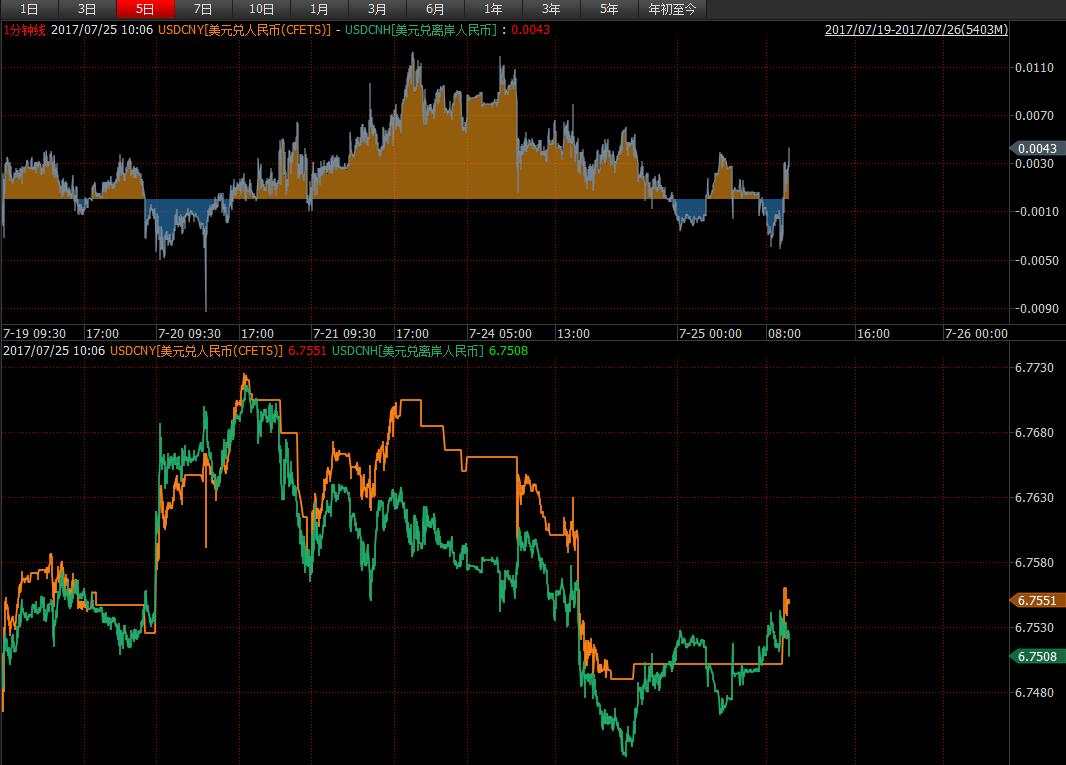Click the spread value 0.0043 in the header
This screenshot has width=1066, height=765.
530,30
